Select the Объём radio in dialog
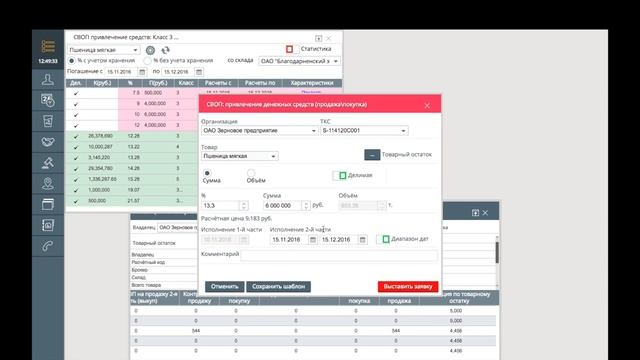The height and width of the screenshot is (360, 640). pos(251,173)
